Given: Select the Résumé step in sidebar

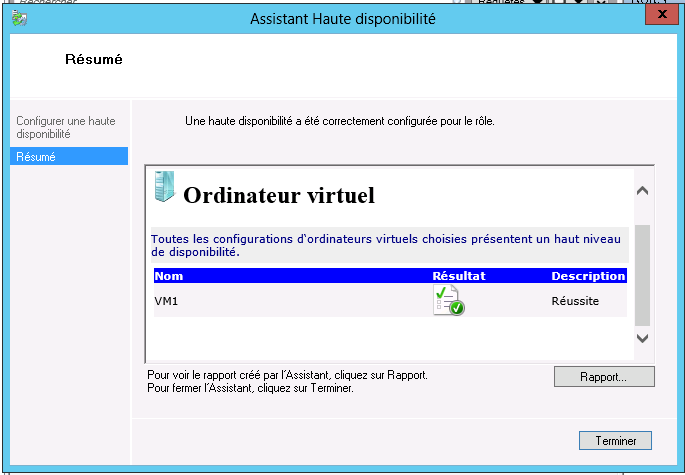Looking at the screenshot, I should 69,156.
